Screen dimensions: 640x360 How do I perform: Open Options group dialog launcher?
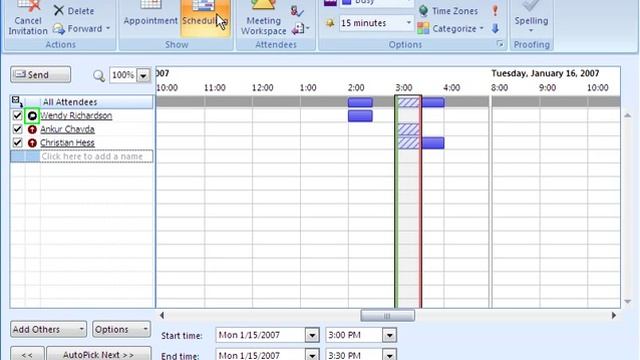coord(500,44)
